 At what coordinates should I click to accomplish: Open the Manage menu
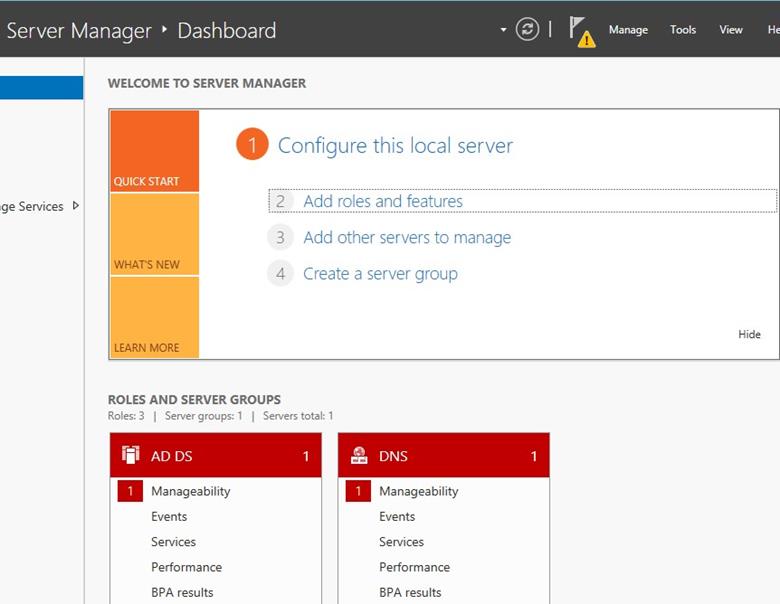tap(628, 30)
